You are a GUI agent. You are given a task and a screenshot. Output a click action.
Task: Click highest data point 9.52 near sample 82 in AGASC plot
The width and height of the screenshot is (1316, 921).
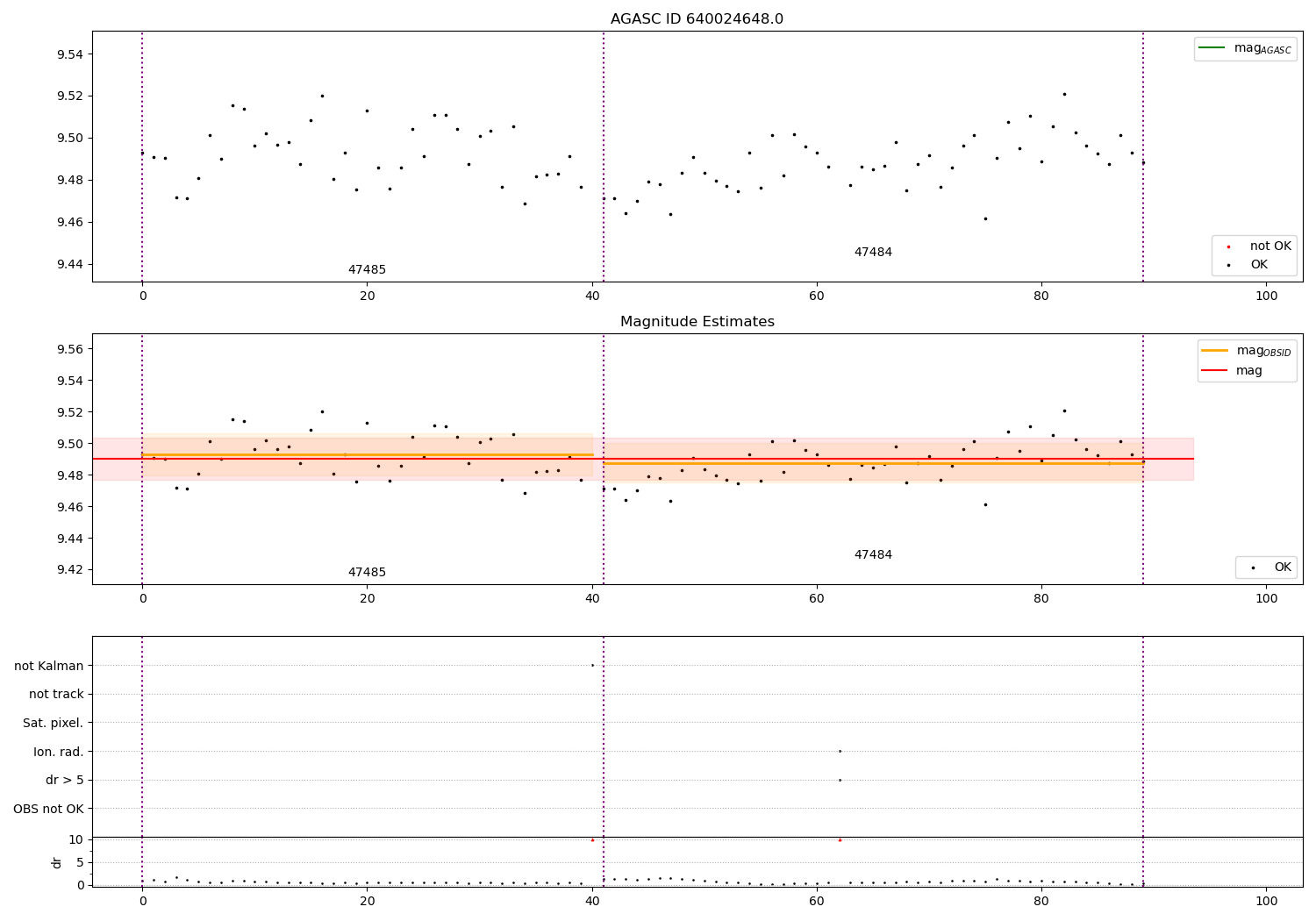click(1064, 94)
